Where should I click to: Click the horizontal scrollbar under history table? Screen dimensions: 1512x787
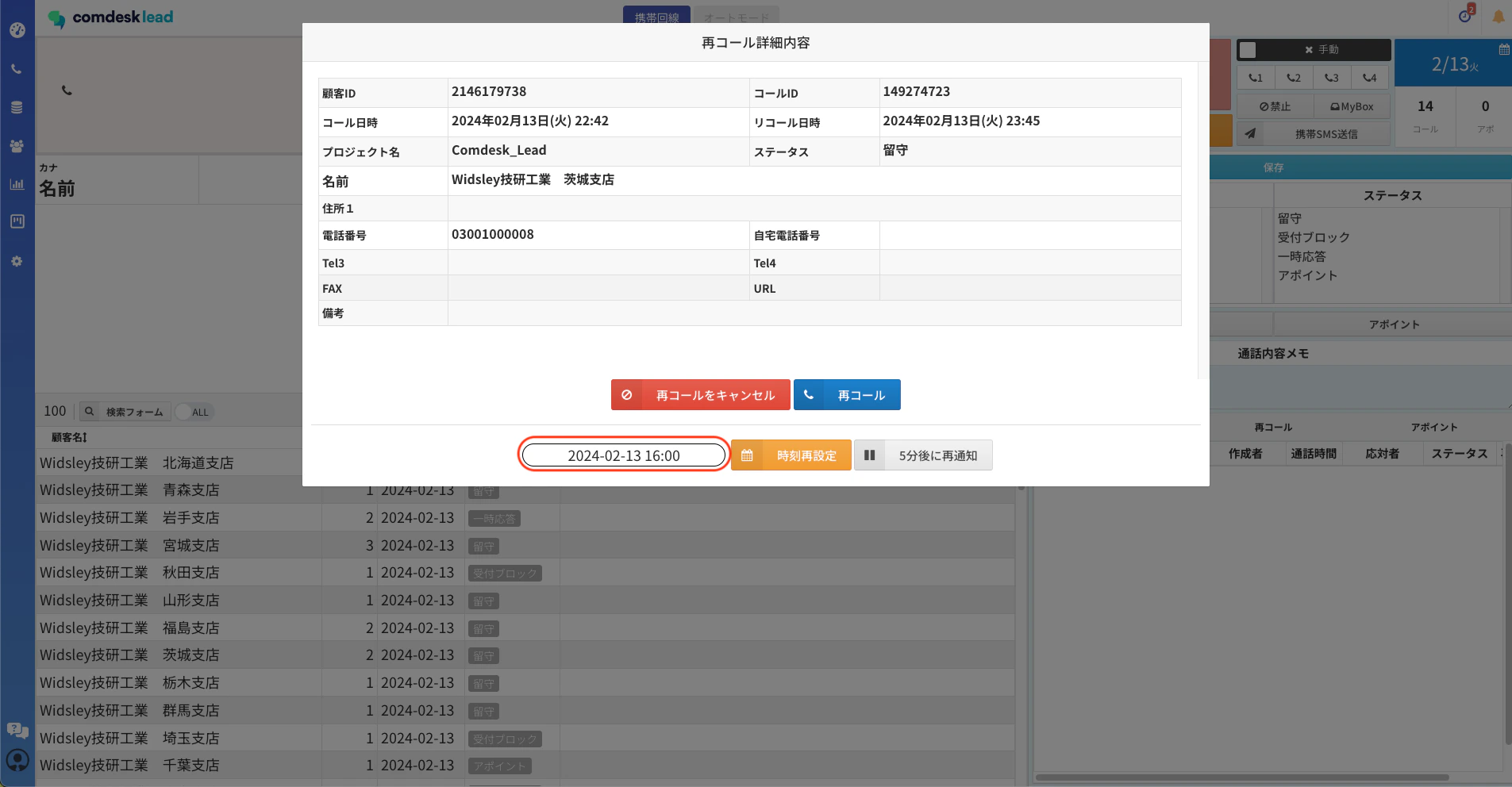click(1242, 777)
